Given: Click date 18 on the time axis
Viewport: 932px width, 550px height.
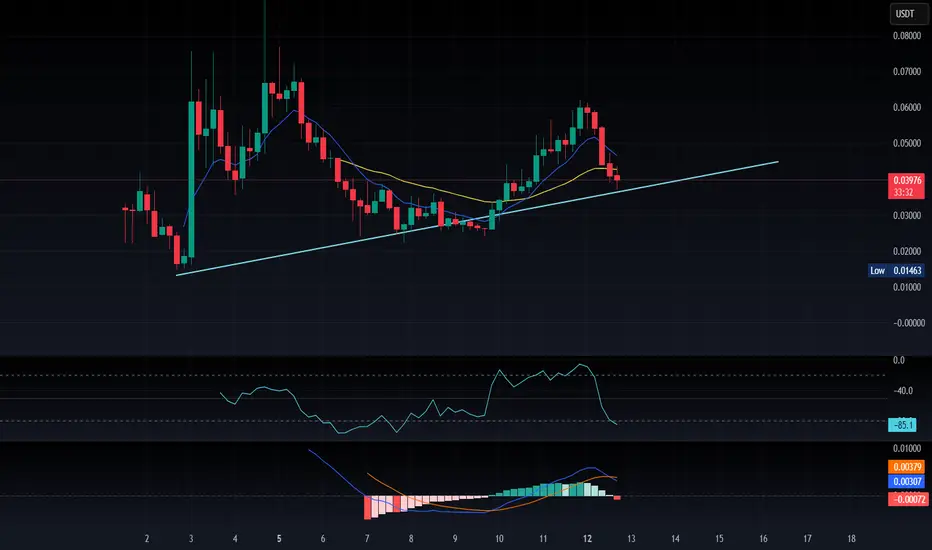Looking at the screenshot, I should [851, 539].
